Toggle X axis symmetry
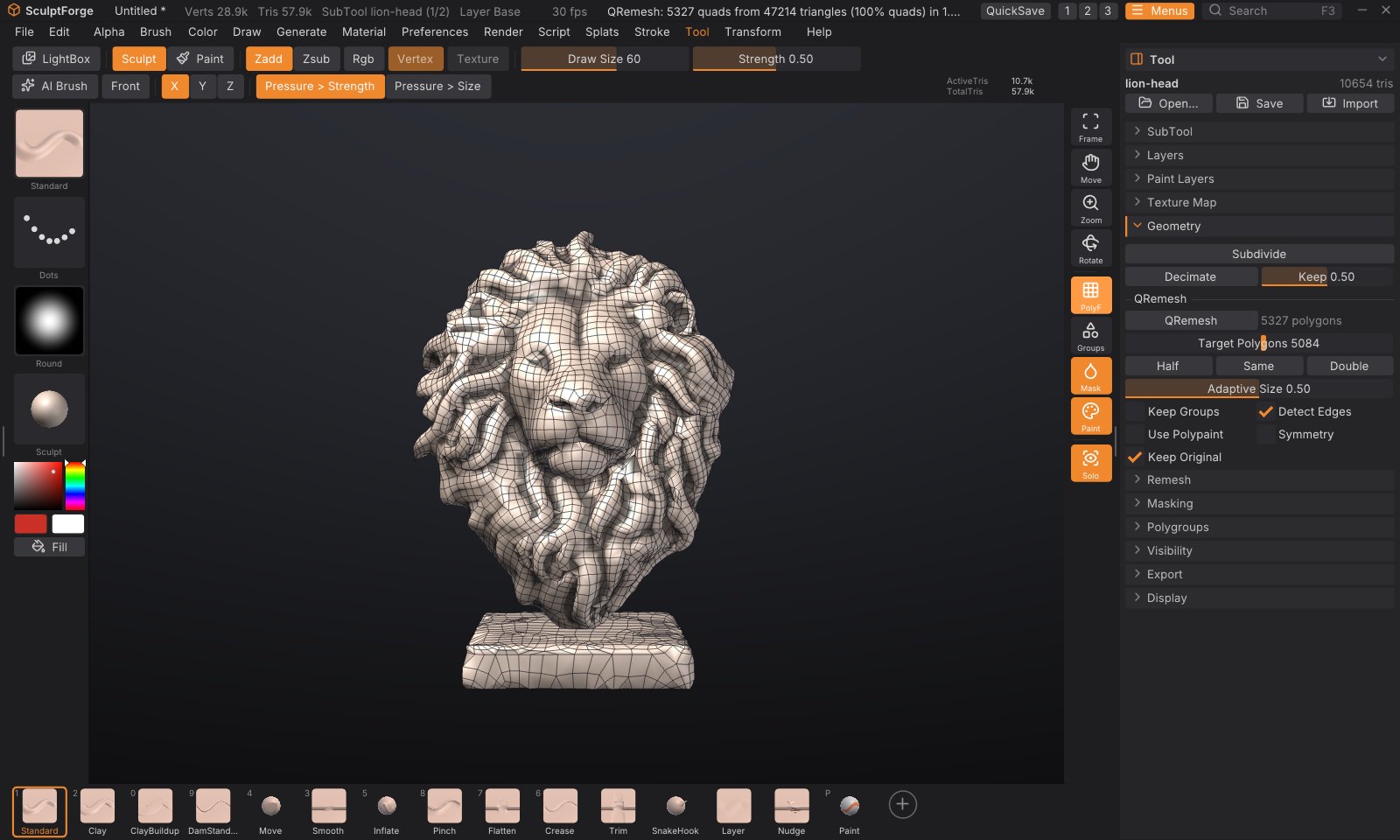This screenshot has width=1400, height=840. point(175,86)
